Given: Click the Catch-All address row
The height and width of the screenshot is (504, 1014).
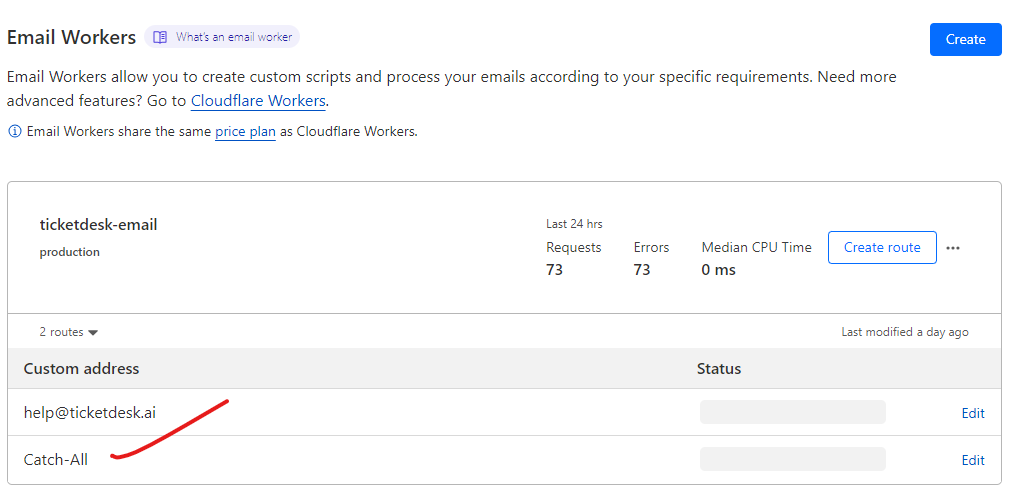Looking at the screenshot, I should (x=56, y=460).
